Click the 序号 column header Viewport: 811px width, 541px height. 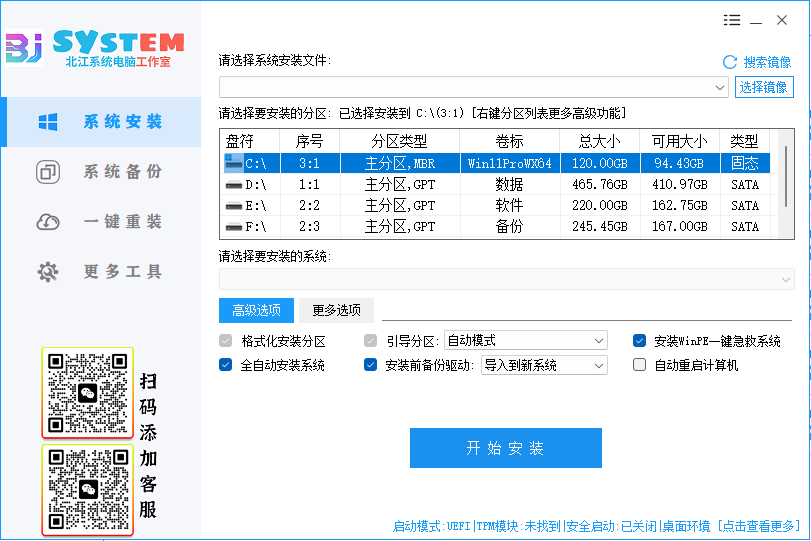[309, 141]
